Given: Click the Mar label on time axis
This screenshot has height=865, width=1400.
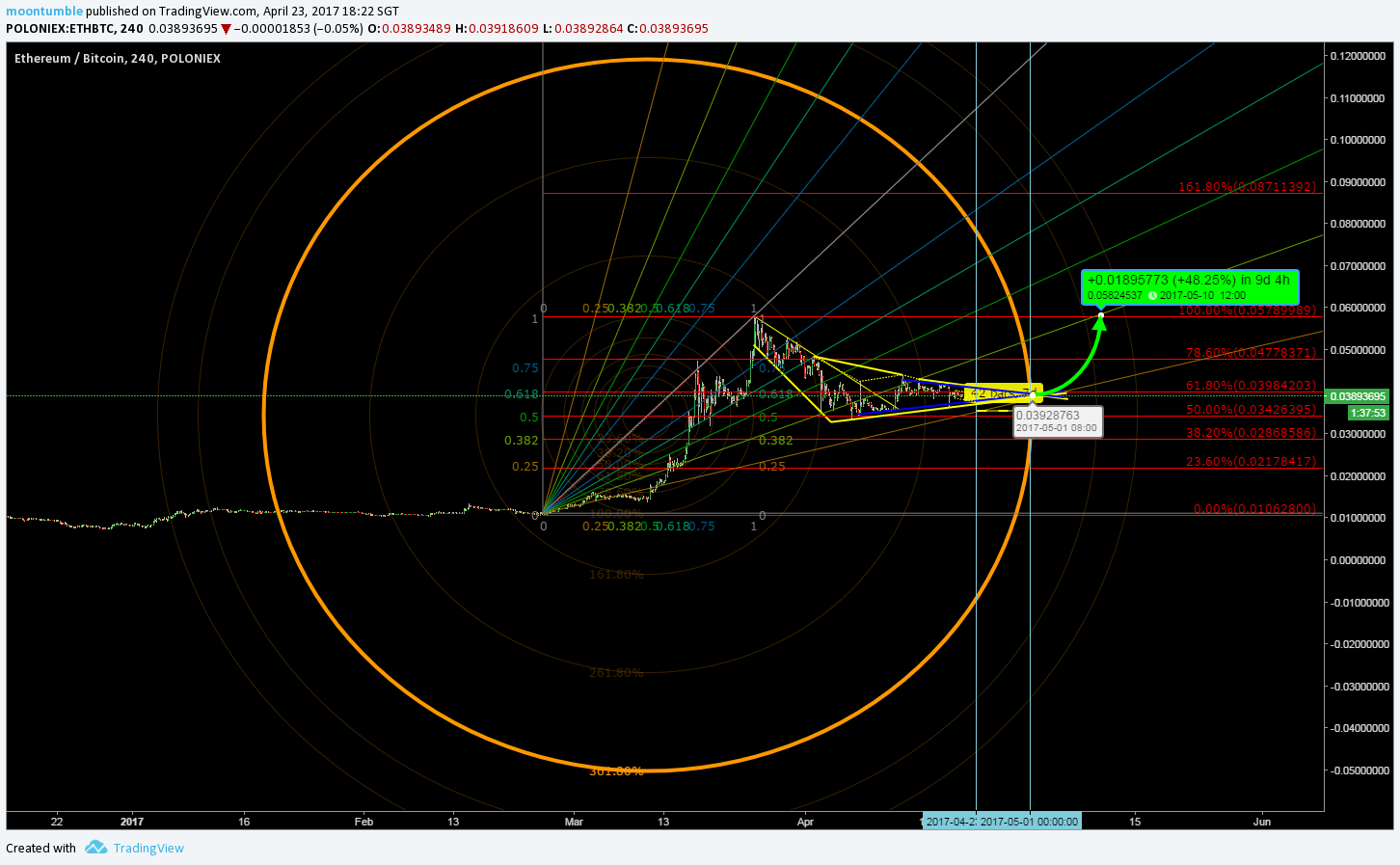Looking at the screenshot, I should [574, 822].
